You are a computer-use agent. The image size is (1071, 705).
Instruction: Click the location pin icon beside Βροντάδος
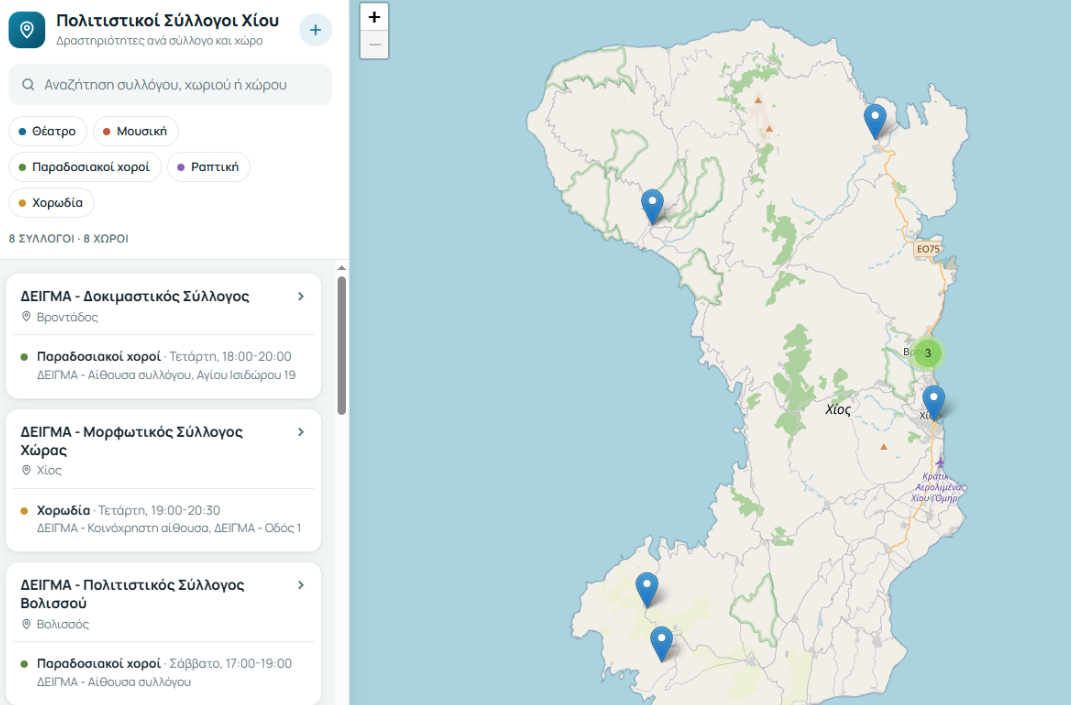point(27,317)
